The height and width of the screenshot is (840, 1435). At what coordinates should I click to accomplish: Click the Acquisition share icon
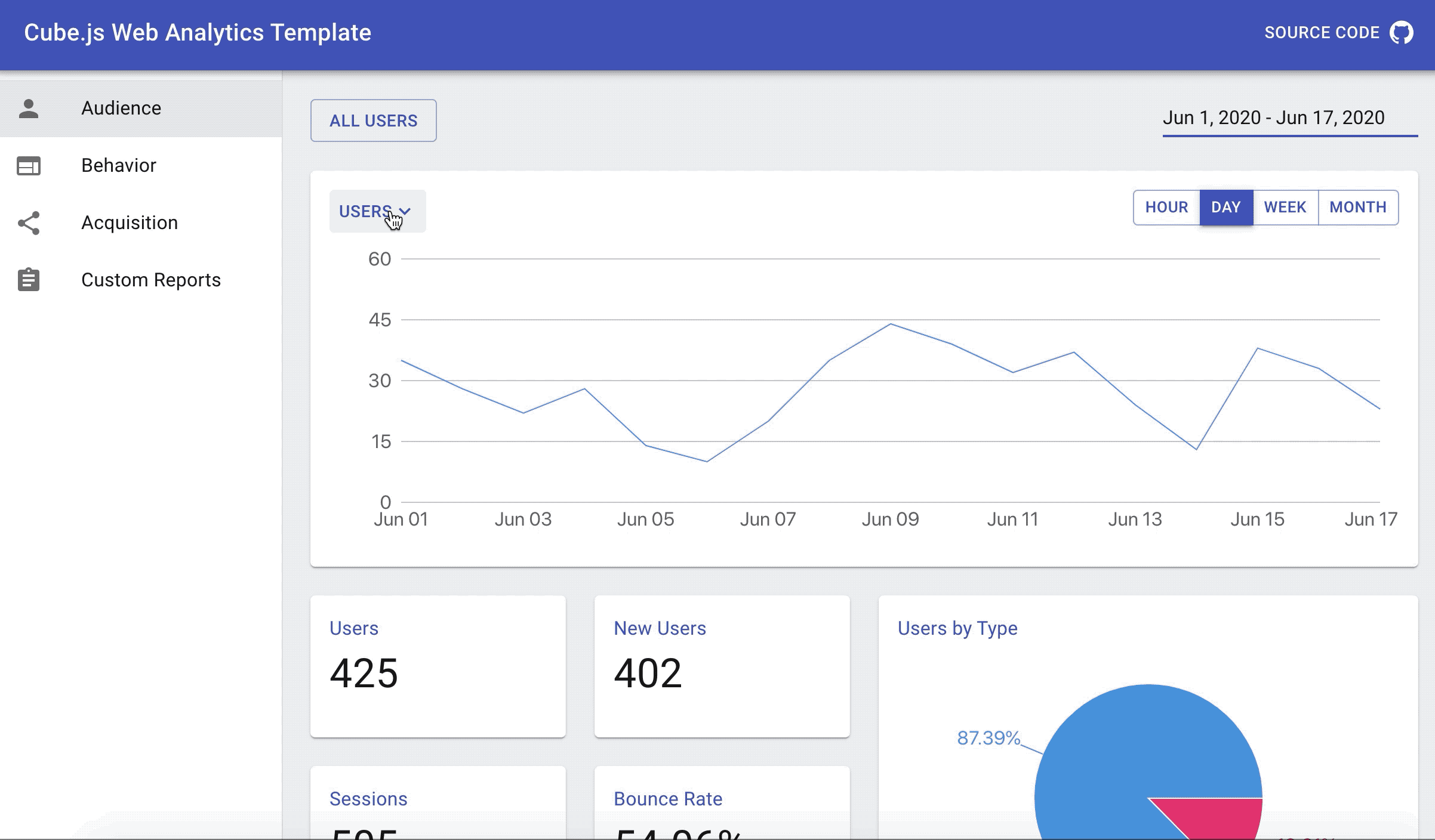coord(29,223)
